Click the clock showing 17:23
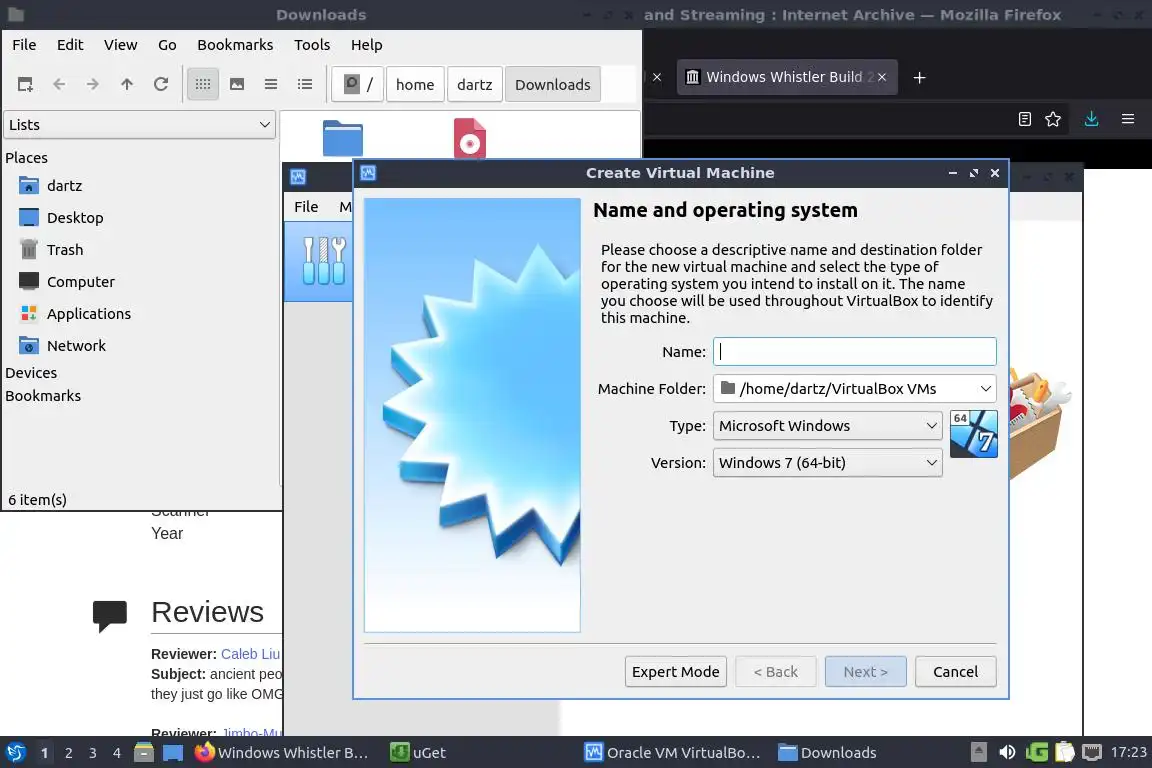The width and height of the screenshot is (1152, 768). pos(1128,753)
